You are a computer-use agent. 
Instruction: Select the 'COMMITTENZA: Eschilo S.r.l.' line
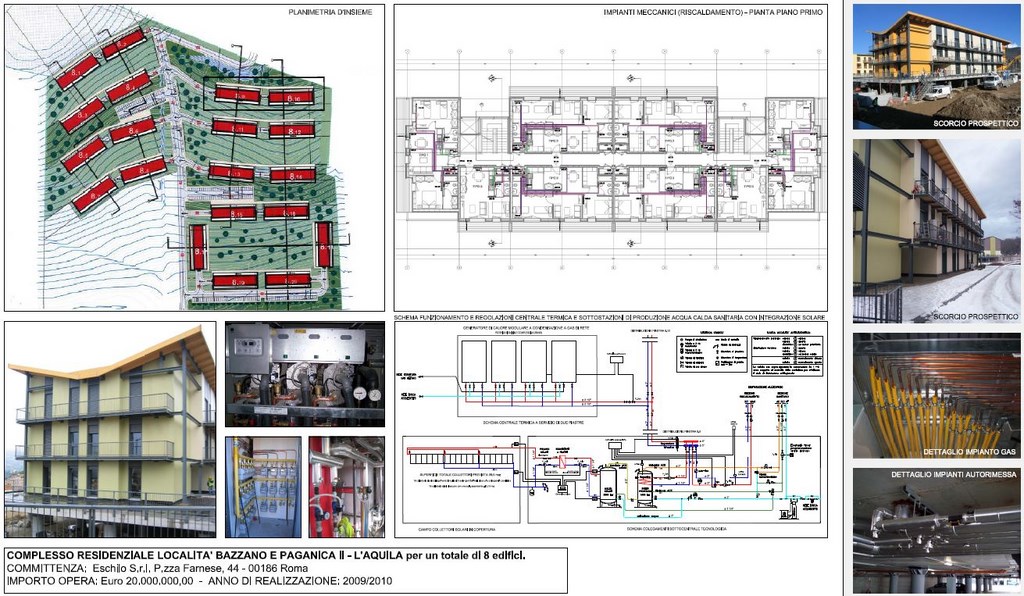(x=157, y=568)
